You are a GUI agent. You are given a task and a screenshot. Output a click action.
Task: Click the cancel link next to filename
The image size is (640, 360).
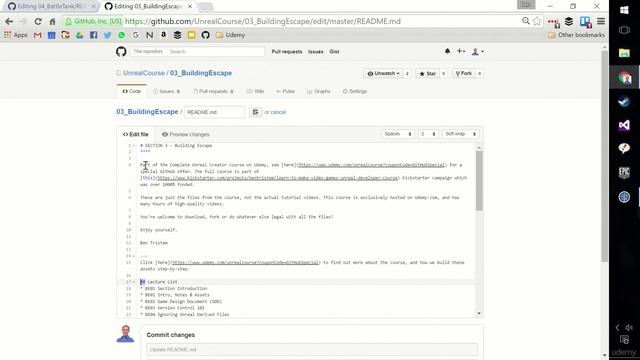tap(278, 112)
